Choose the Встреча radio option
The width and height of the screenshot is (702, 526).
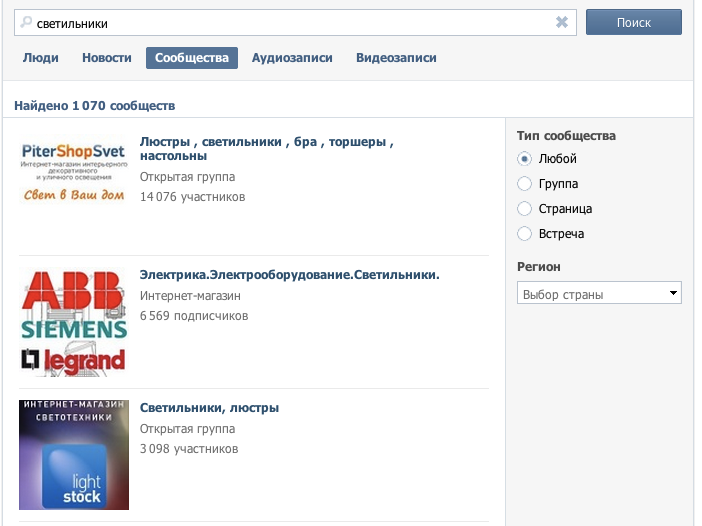[524, 234]
